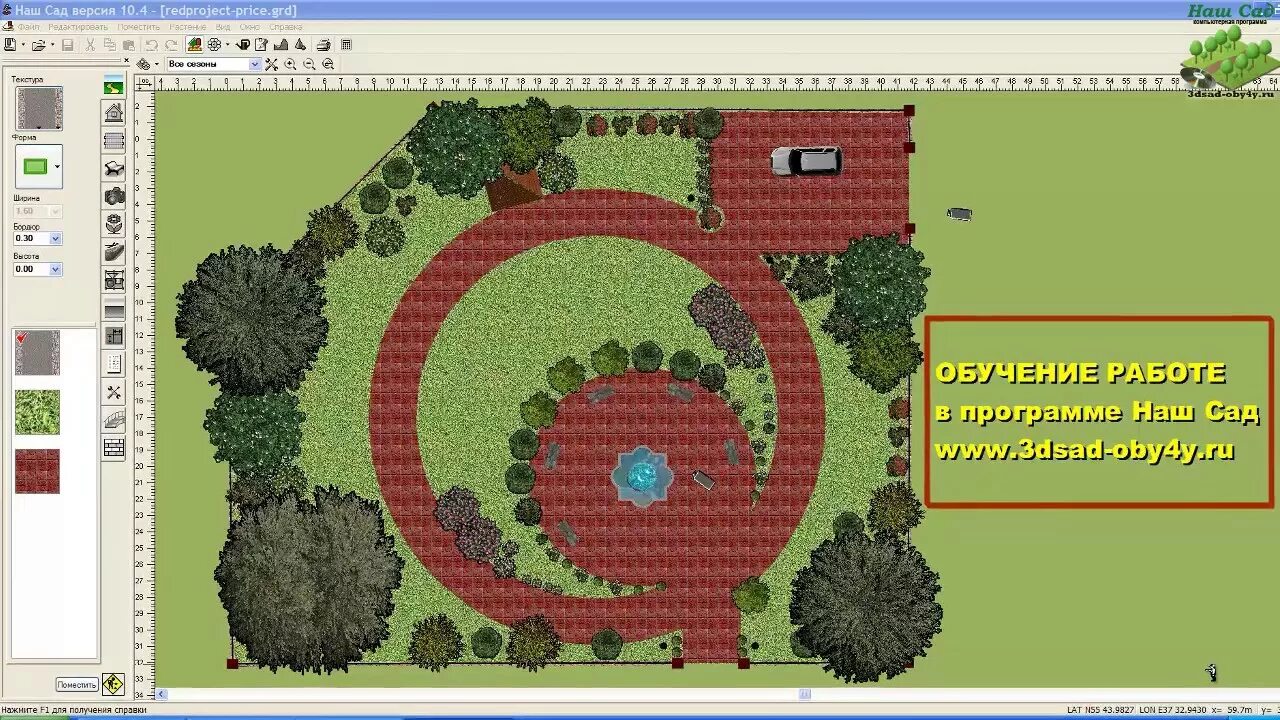Select the crossed tools tab icon in sidebar
The image size is (1280, 720).
tap(114, 391)
